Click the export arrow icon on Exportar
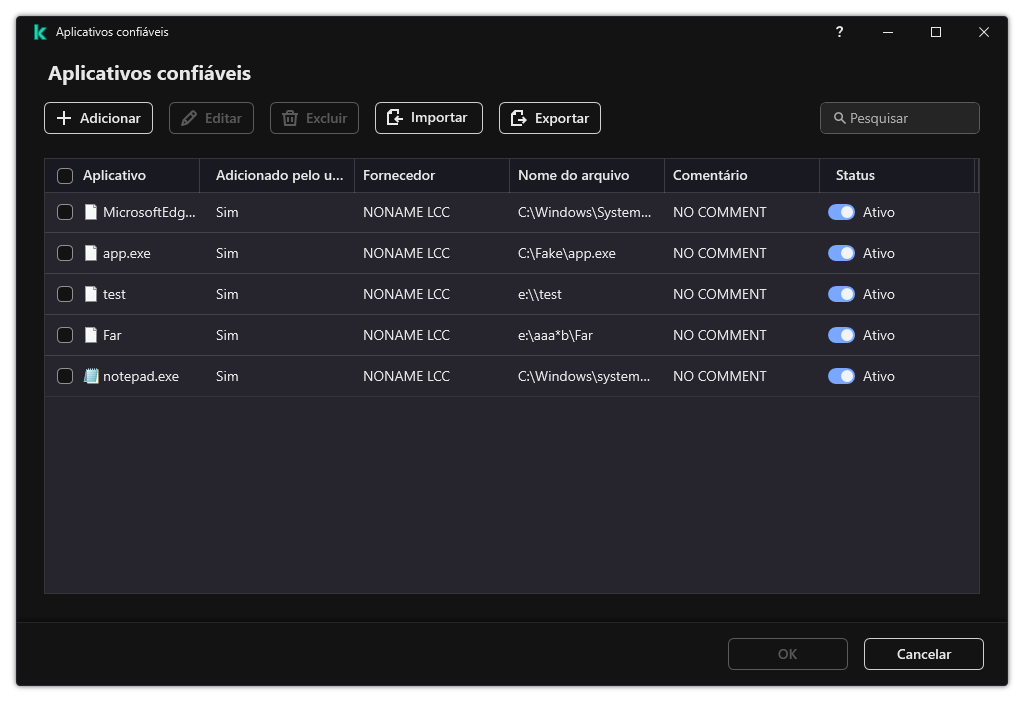This screenshot has height=702, width=1024. coord(519,117)
